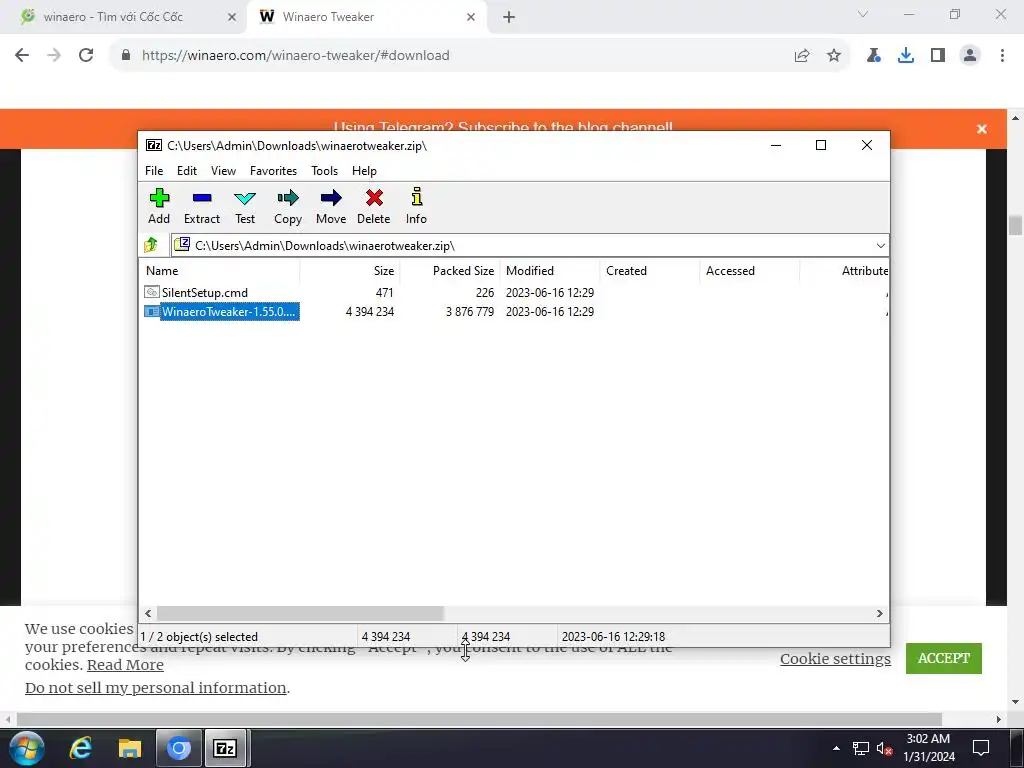1024x768 pixels.
Task: Go up one folder level in 7-Zip
Action: pyautogui.click(x=152, y=245)
